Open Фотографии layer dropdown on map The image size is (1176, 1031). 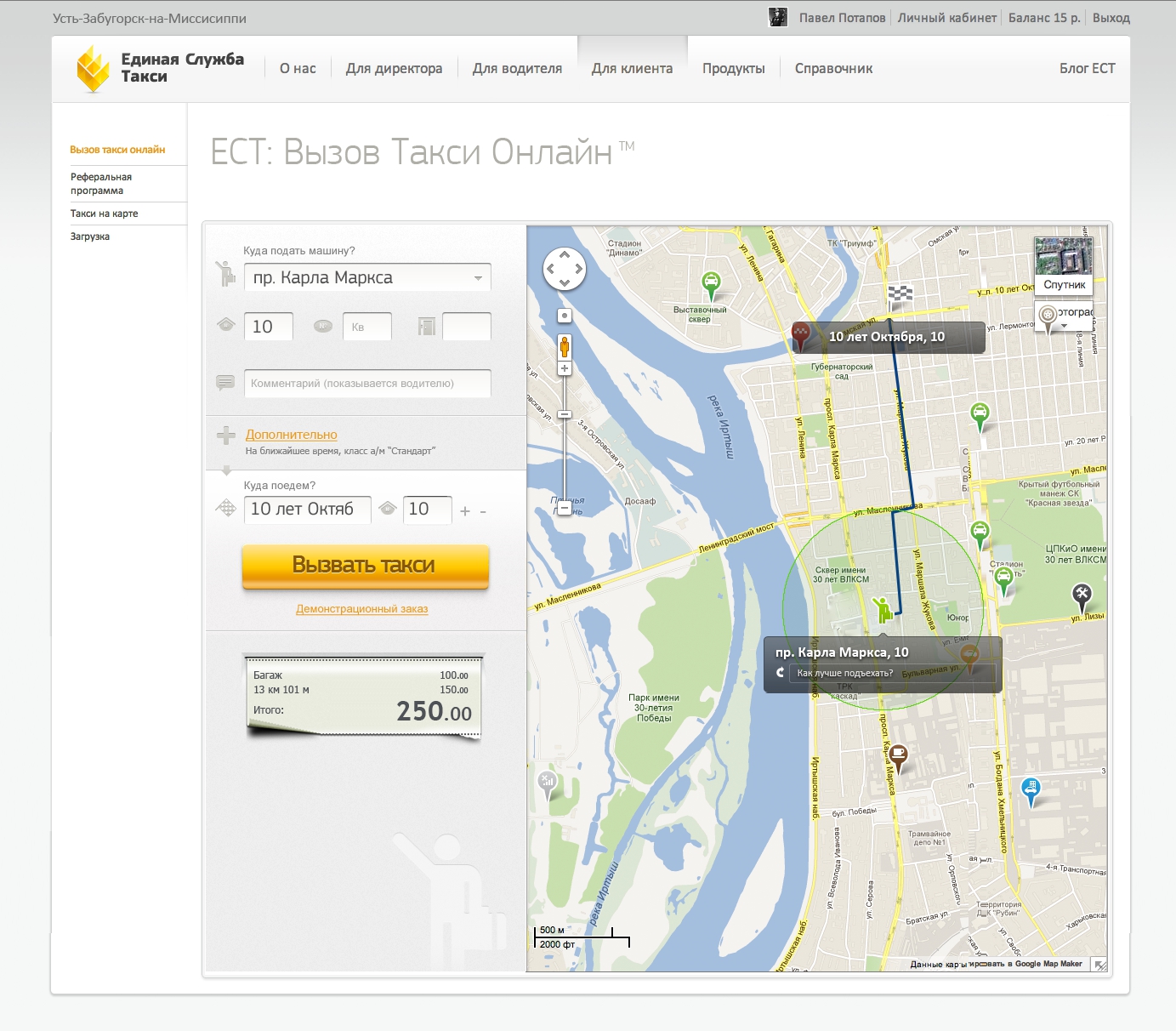[x=1064, y=316]
